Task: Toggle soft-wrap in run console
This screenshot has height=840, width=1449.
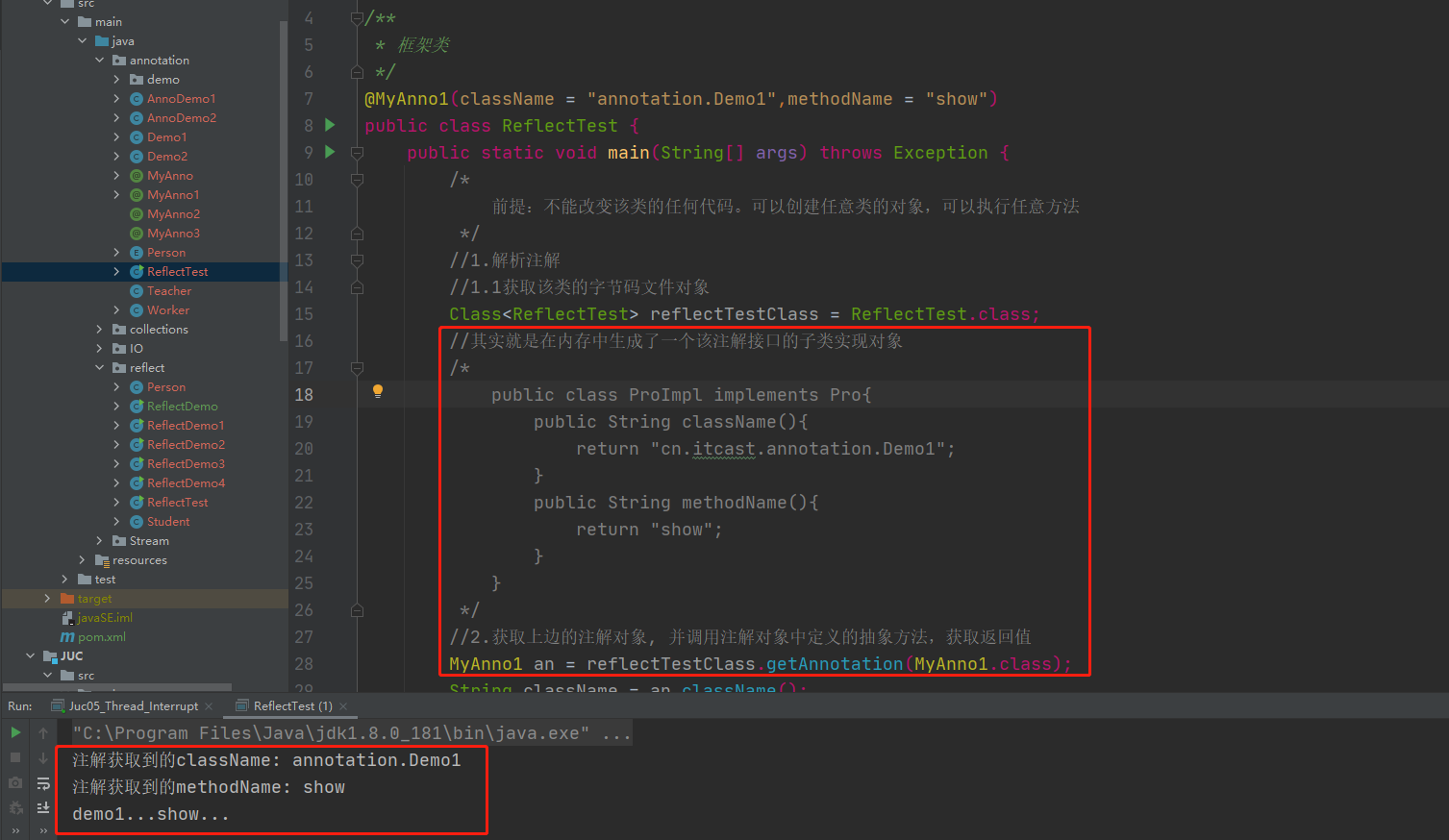Action: point(43,782)
